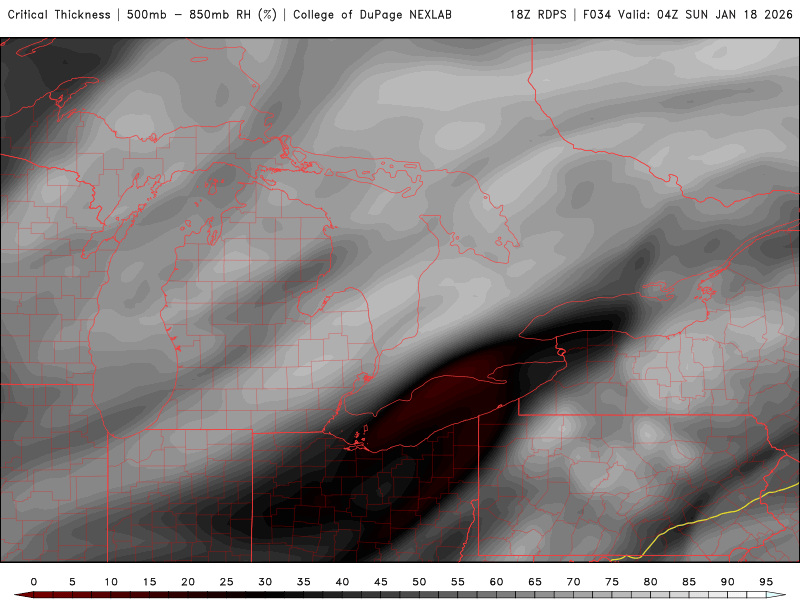Click the colorbar label "65"
The image size is (800, 600).
coord(535,582)
